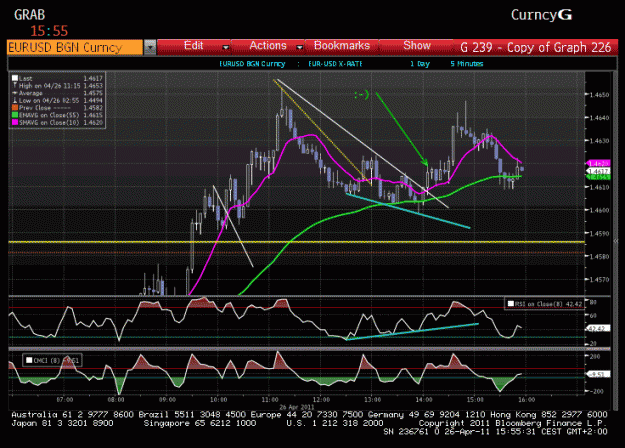Click the green :-) chart annotation

point(362,94)
